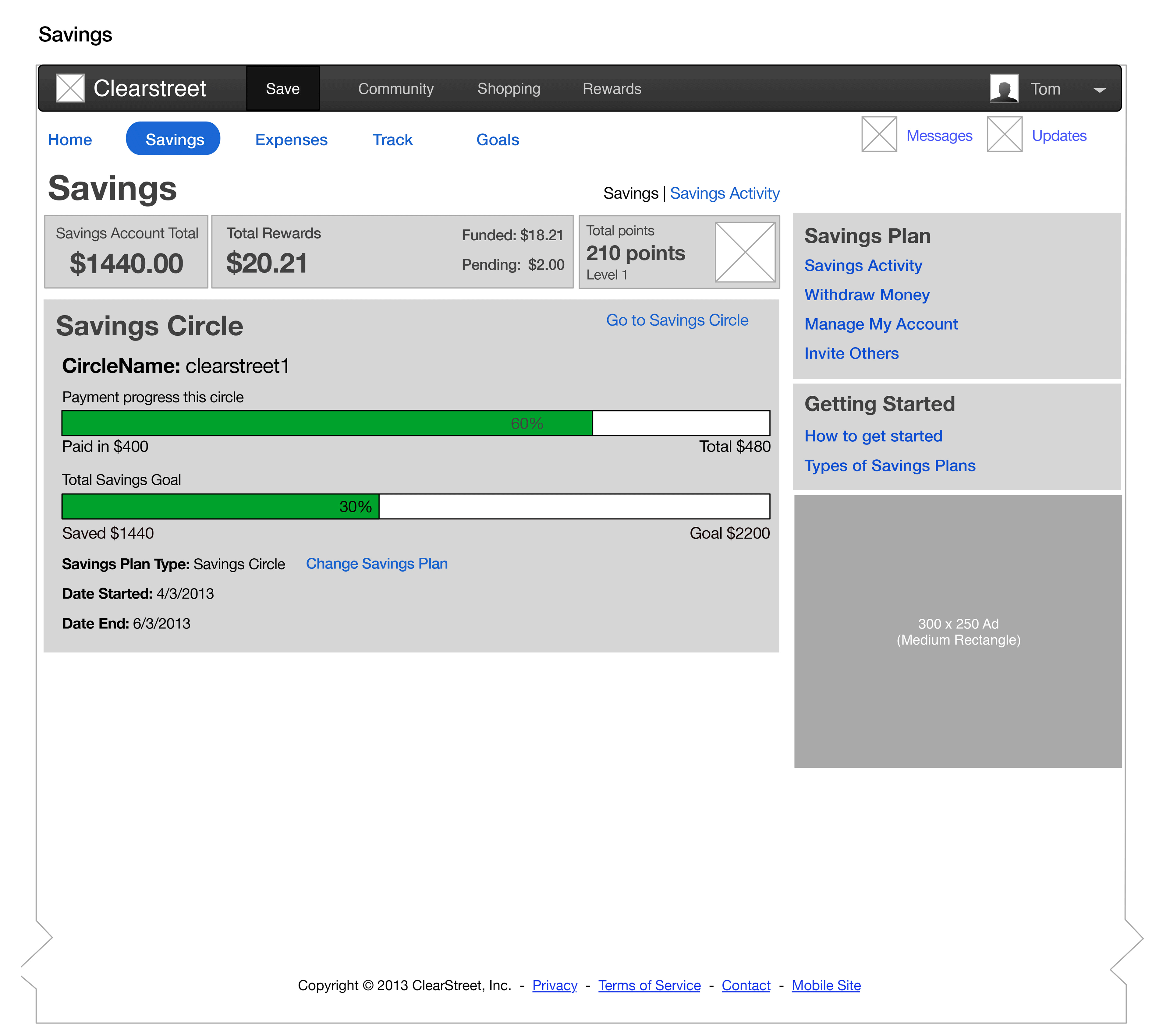Open Types of Savings Plans link
Viewport: 1170px width, 1036px height.
coord(890,466)
